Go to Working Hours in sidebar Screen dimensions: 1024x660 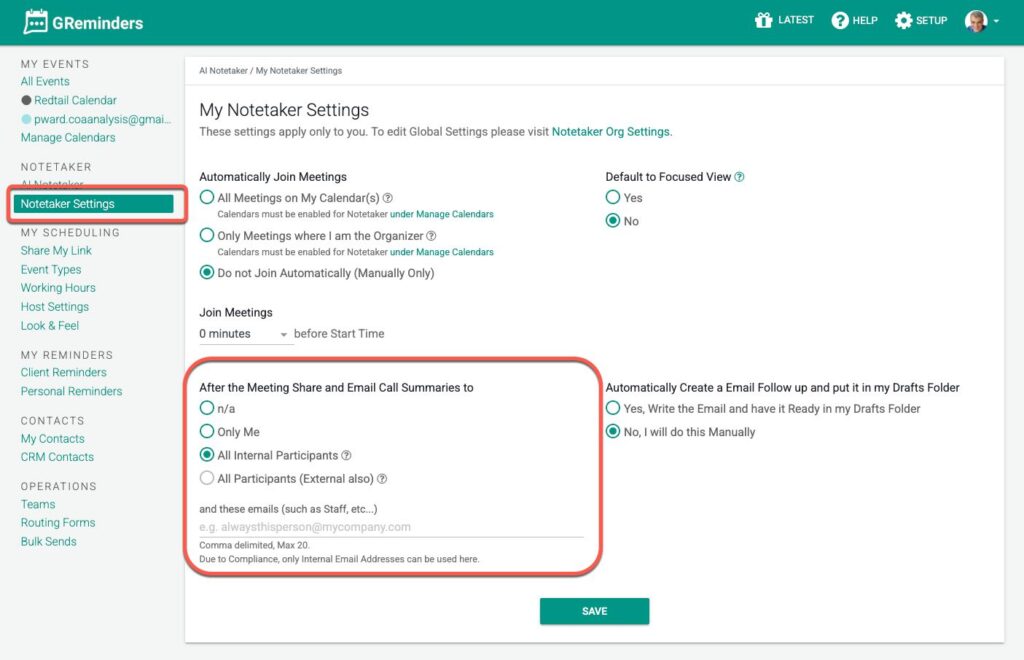55,288
